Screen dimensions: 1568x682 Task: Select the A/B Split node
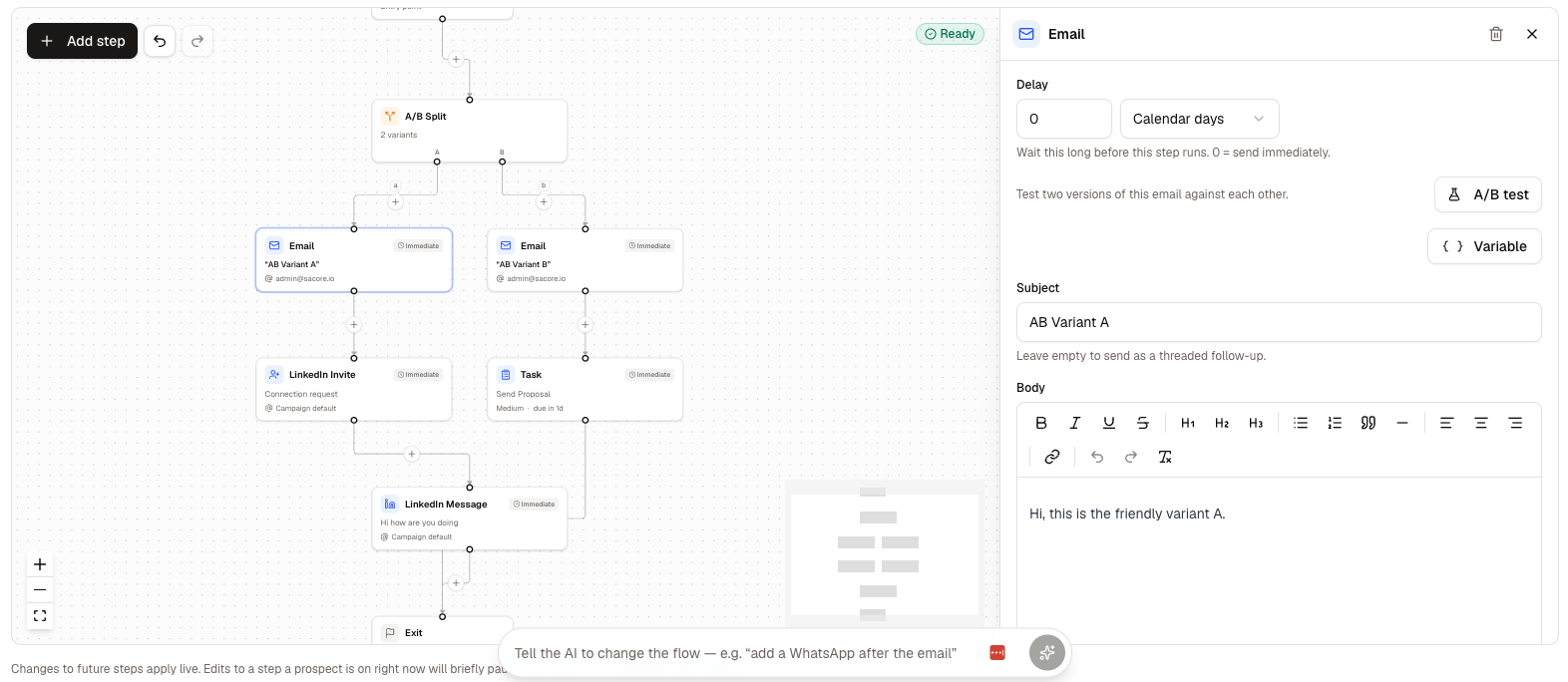[x=470, y=131]
